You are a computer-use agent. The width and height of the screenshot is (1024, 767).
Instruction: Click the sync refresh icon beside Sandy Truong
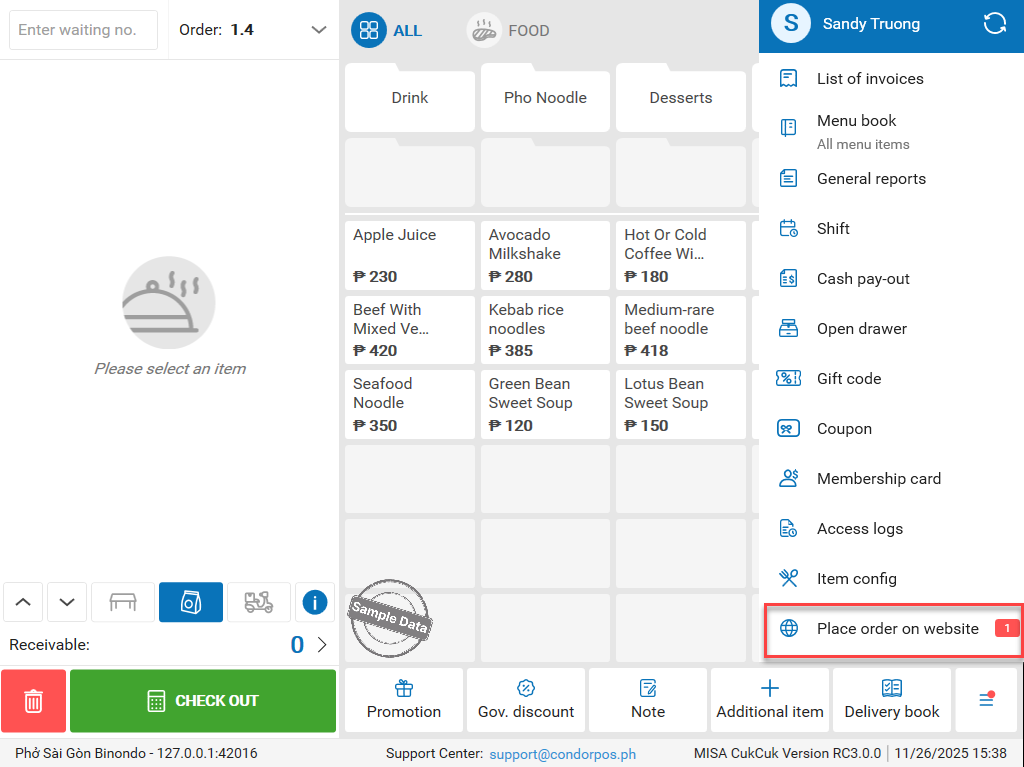(x=995, y=24)
